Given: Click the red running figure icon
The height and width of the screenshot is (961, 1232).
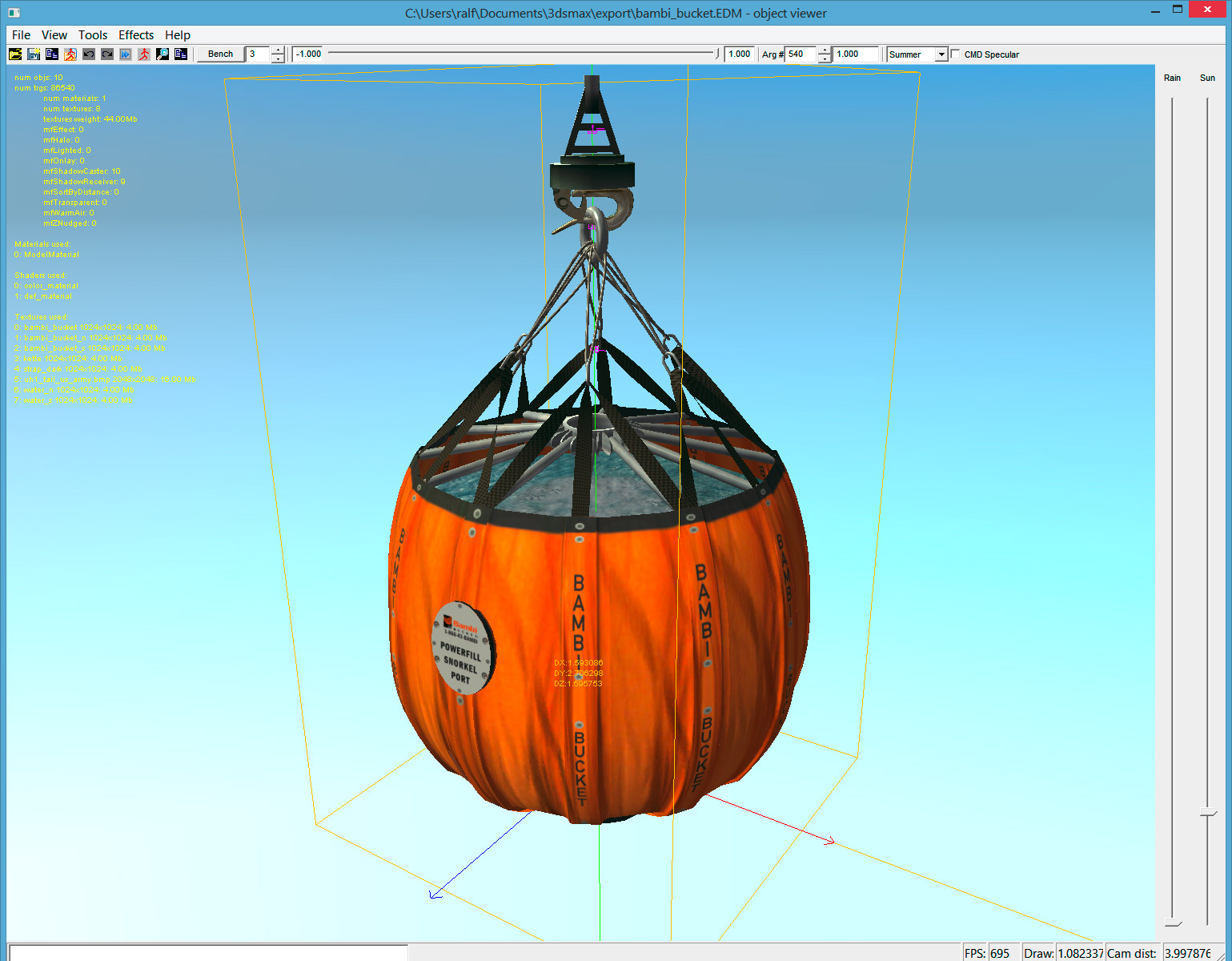Looking at the screenshot, I should coord(144,54).
